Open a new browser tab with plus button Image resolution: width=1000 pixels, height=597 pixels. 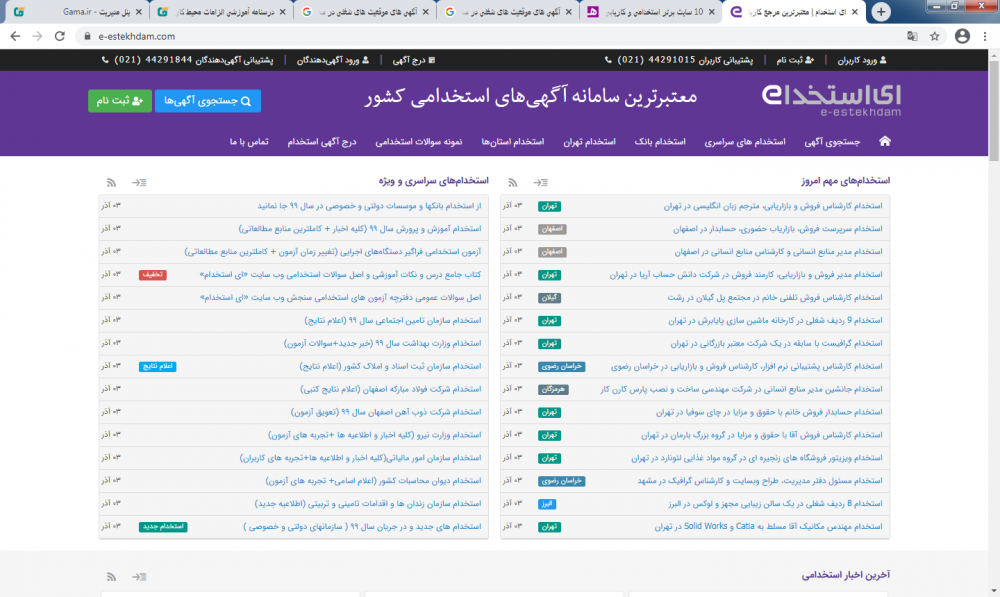coord(881,11)
